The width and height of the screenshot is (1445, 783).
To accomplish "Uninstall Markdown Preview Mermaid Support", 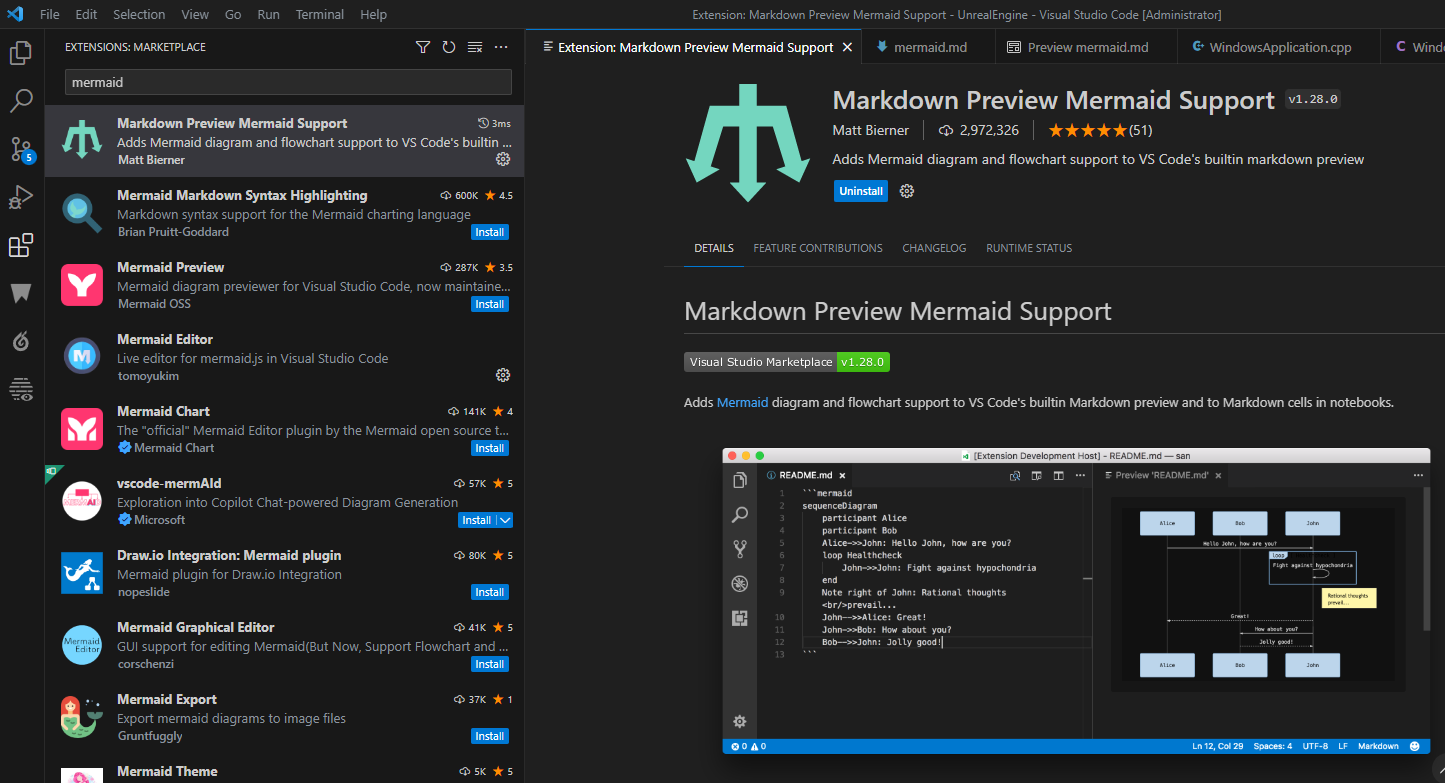I will [x=861, y=191].
